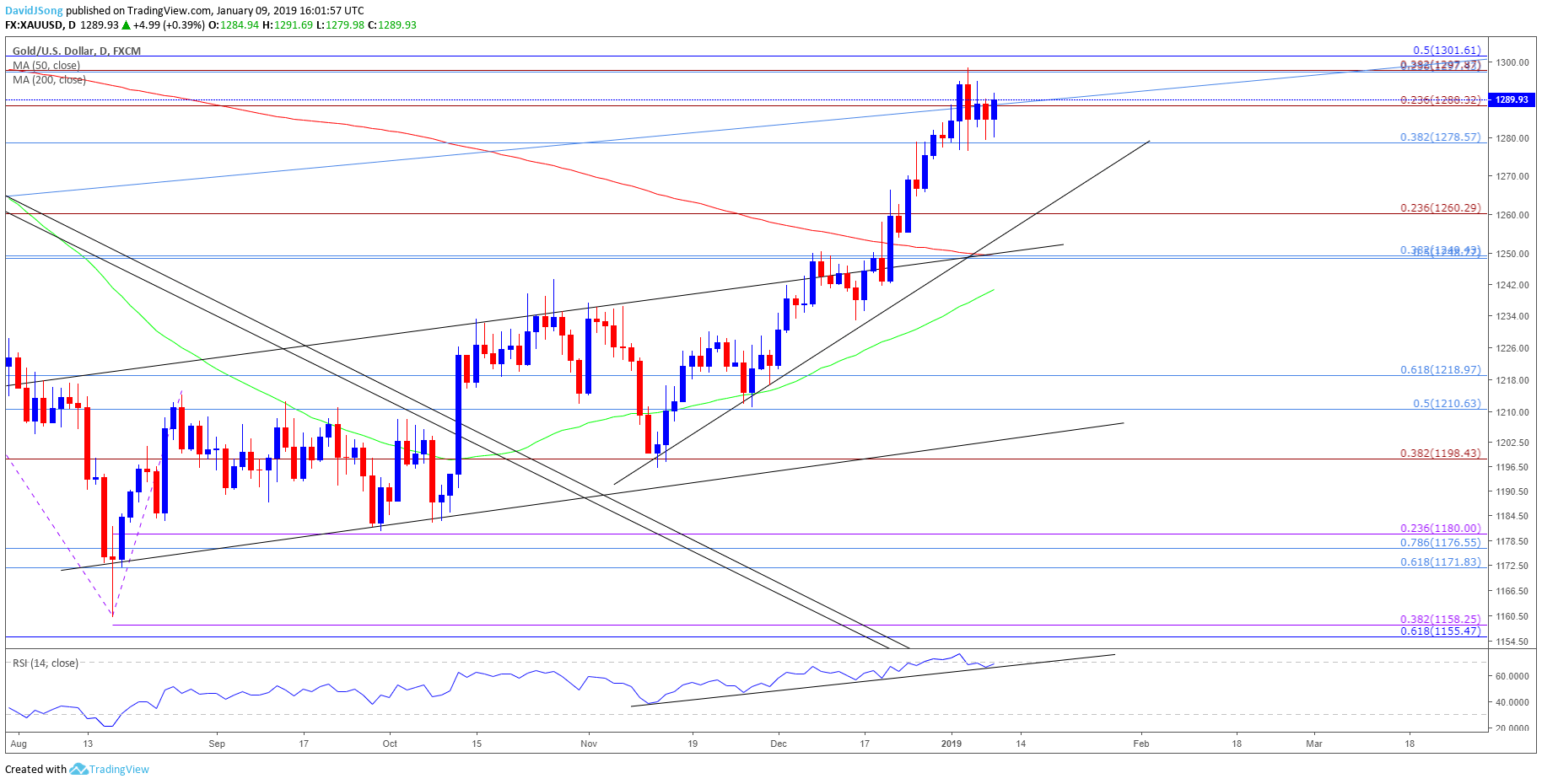This screenshot has height=784, width=1542.
Task: Click the +4.99 (+0.39%) change value
Action: click(x=170, y=25)
